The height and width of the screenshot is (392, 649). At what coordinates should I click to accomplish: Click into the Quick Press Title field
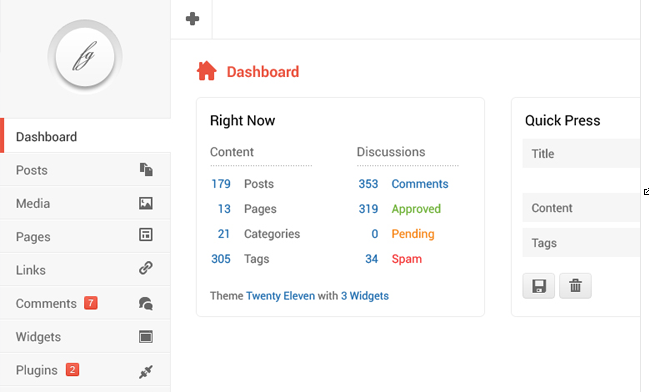581,154
